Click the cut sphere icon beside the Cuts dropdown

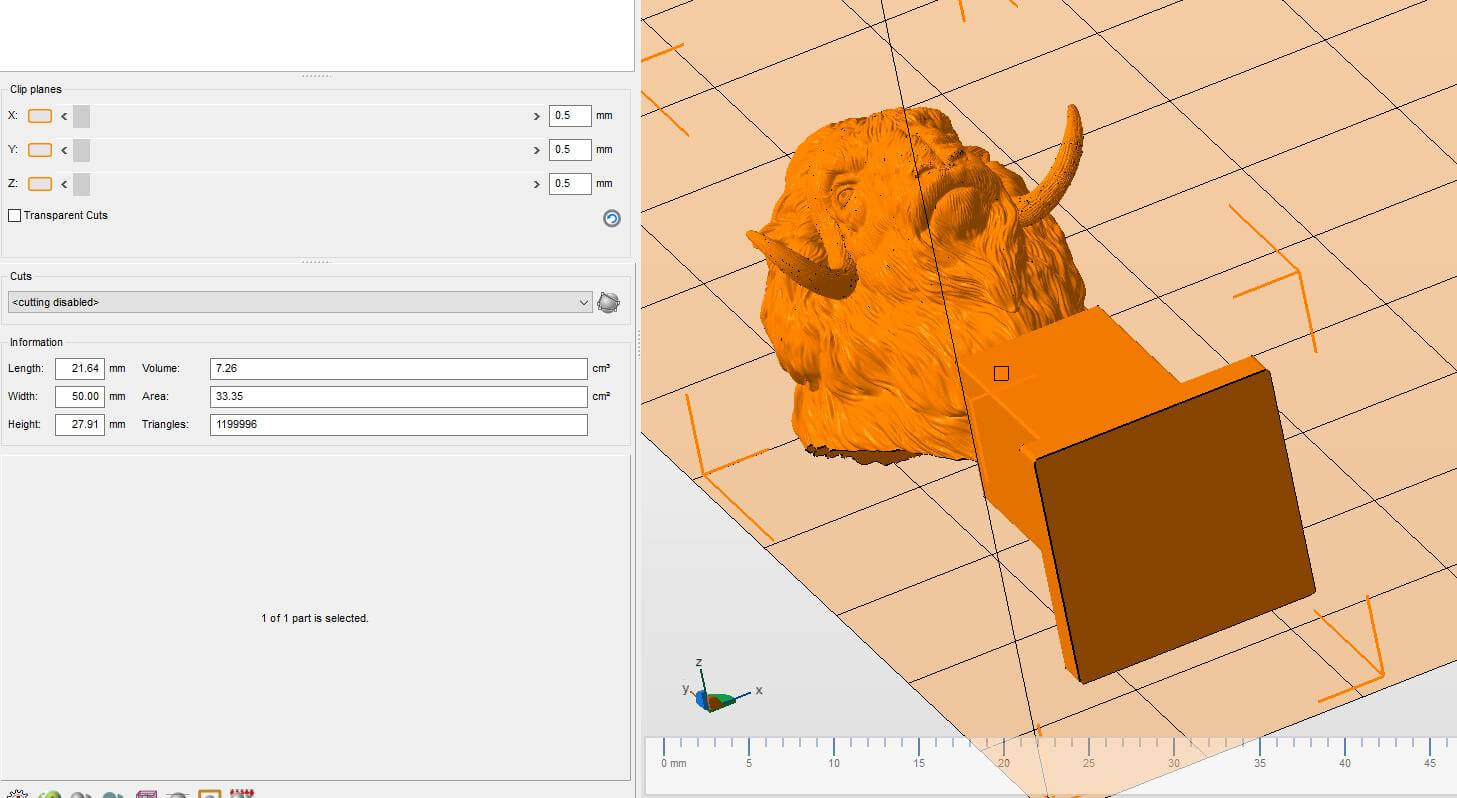click(608, 302)
